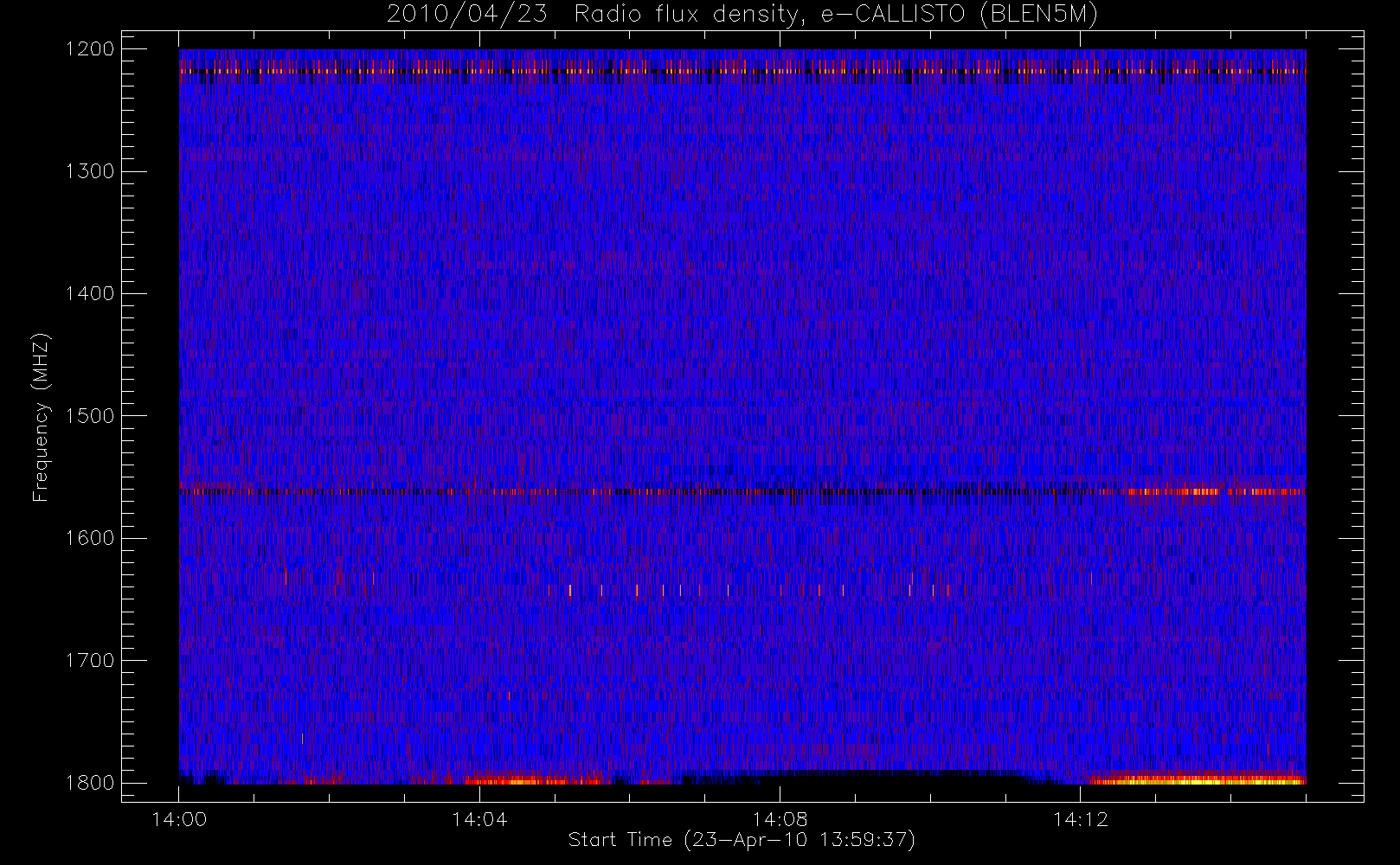Select the 1300 frequency tick label

(x=90, y=171)
